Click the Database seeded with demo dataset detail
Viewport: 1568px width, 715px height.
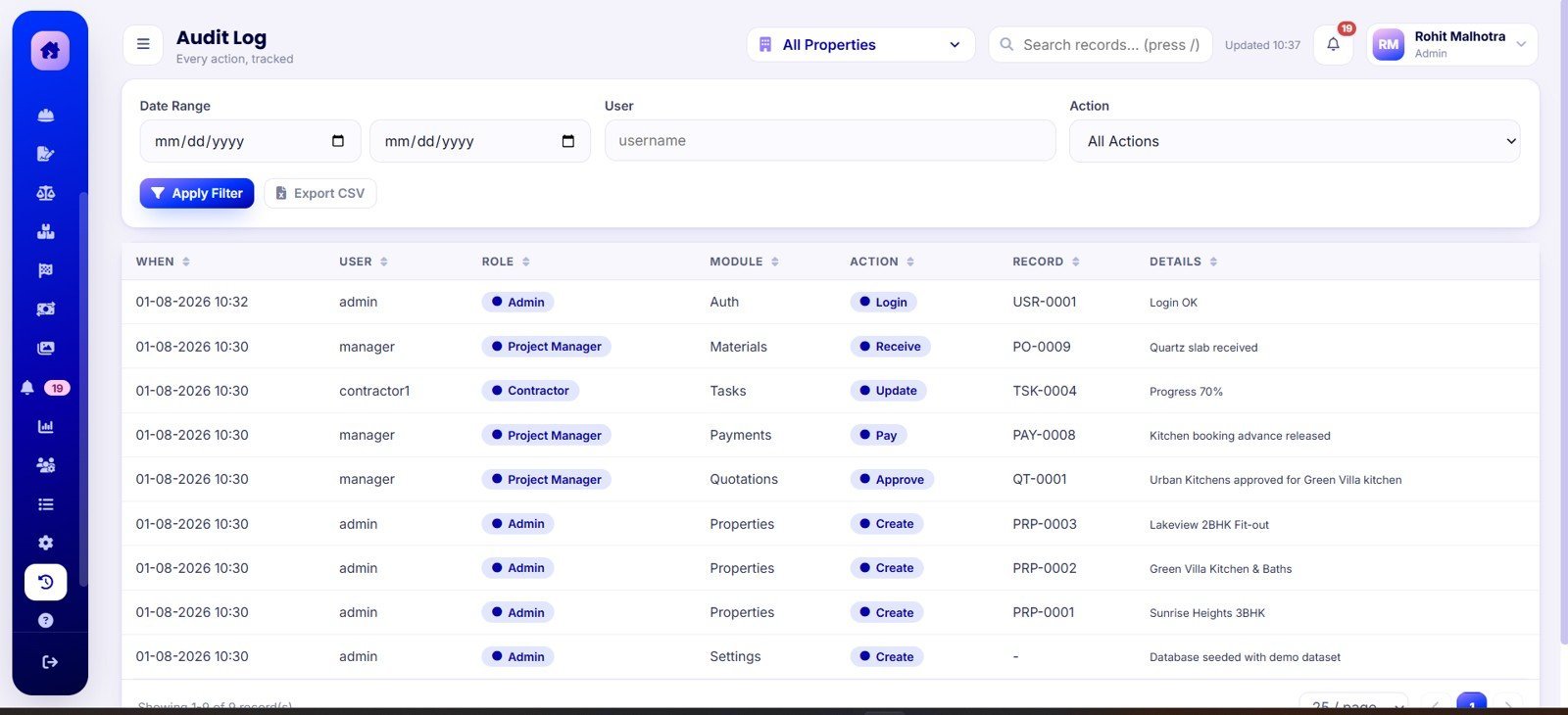pos(1245,657)
